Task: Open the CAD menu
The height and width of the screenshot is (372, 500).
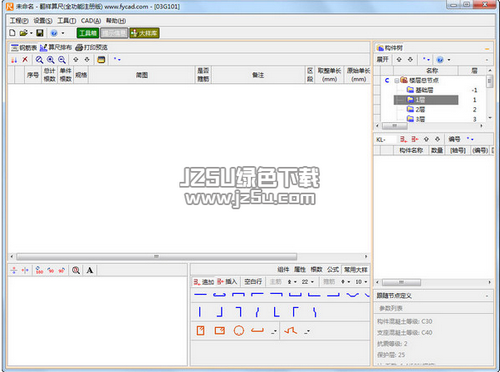Action: coord(91,21)
